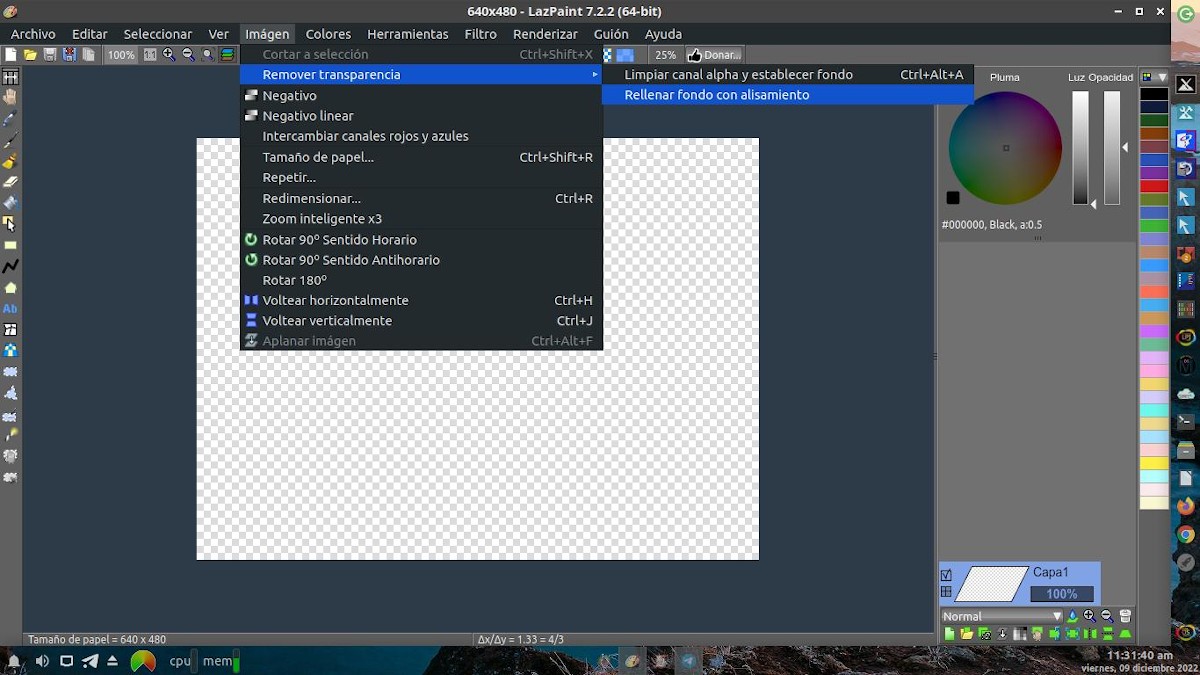Toggle the grid icon below Capa1 checkbox
The width and height of the screenshot is (1200, 675).
click(946, 592)
